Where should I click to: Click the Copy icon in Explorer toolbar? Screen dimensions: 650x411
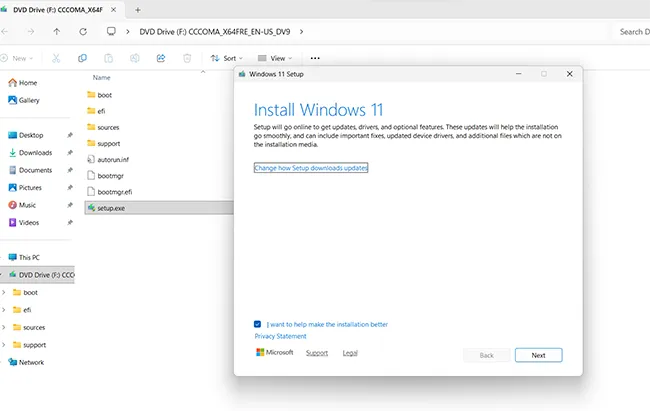(82, 58)
